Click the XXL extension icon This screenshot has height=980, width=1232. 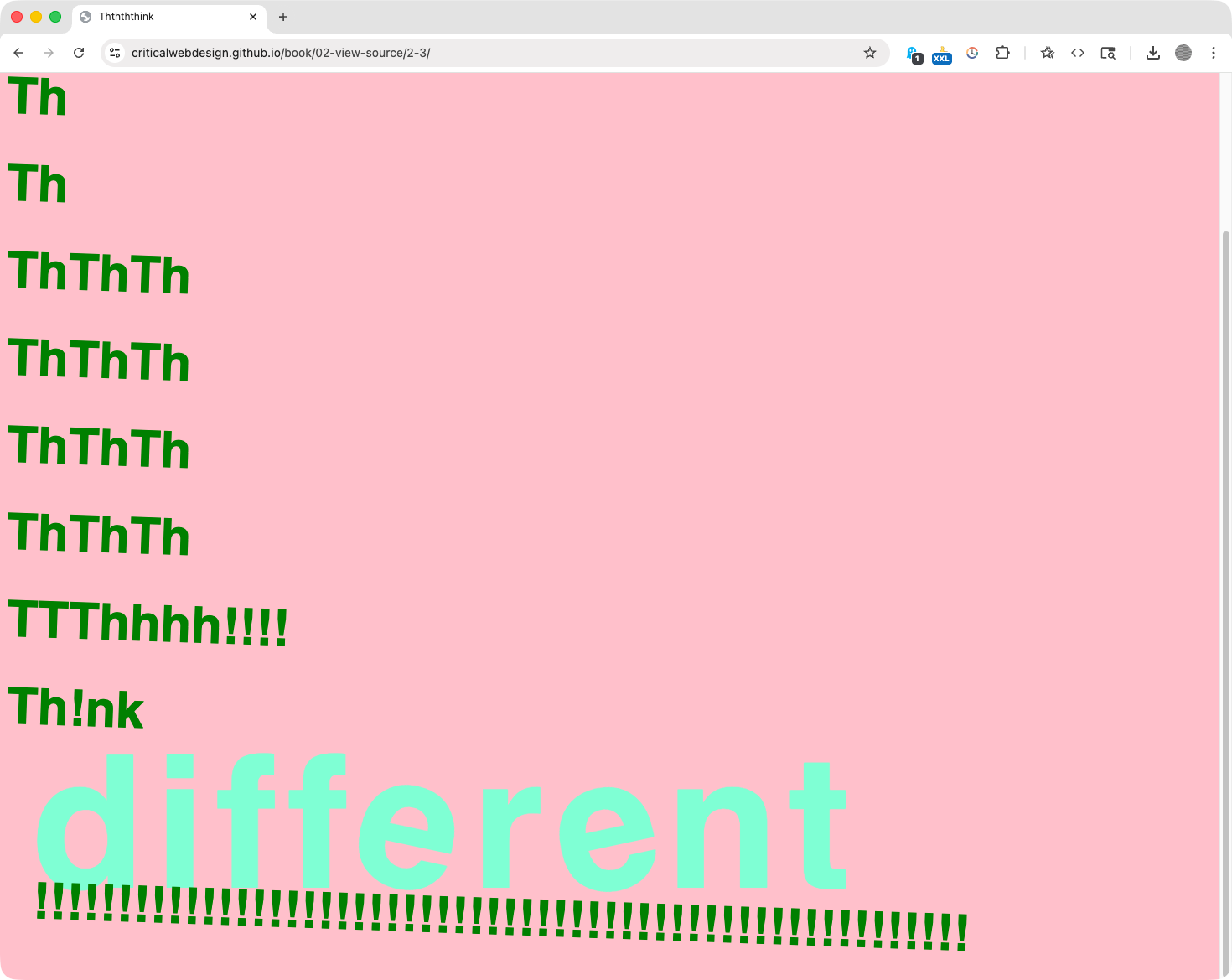click(x=942, y=54)
